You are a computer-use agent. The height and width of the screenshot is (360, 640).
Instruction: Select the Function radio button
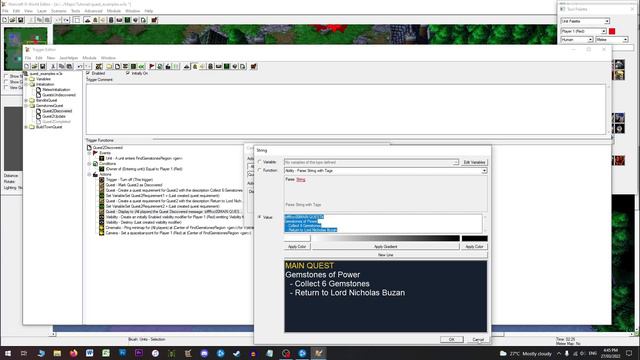click(x=260, y=170)
